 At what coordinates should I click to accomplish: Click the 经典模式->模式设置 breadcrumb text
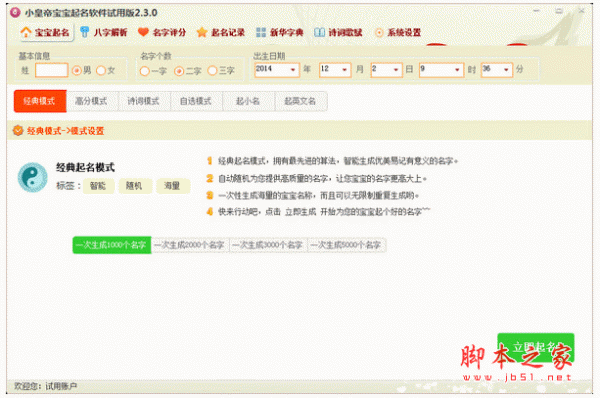point(65,131)
